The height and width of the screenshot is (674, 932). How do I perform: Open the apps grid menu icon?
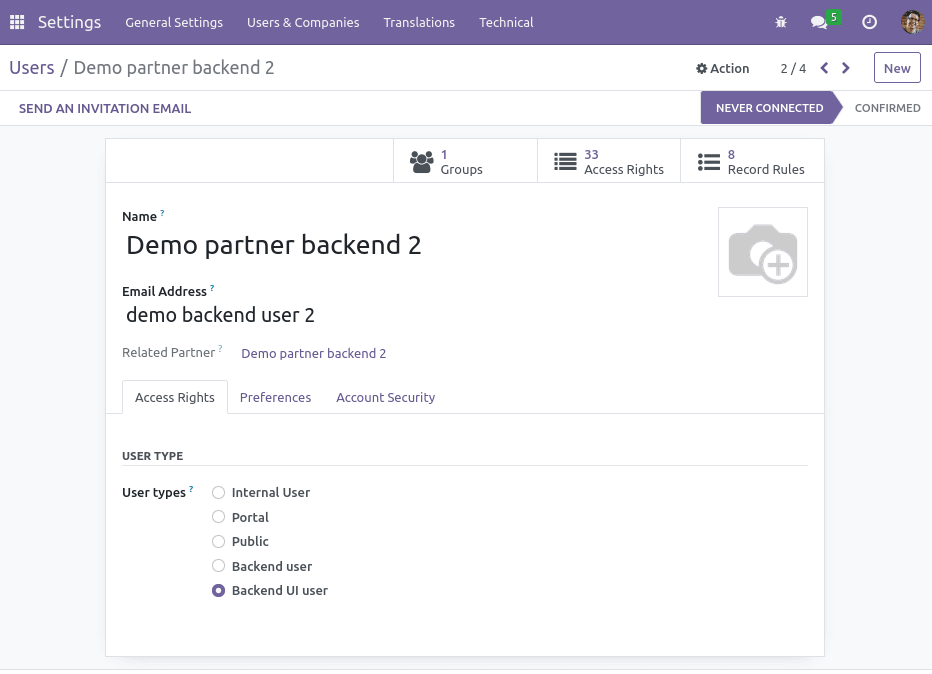tap(17, 22)
